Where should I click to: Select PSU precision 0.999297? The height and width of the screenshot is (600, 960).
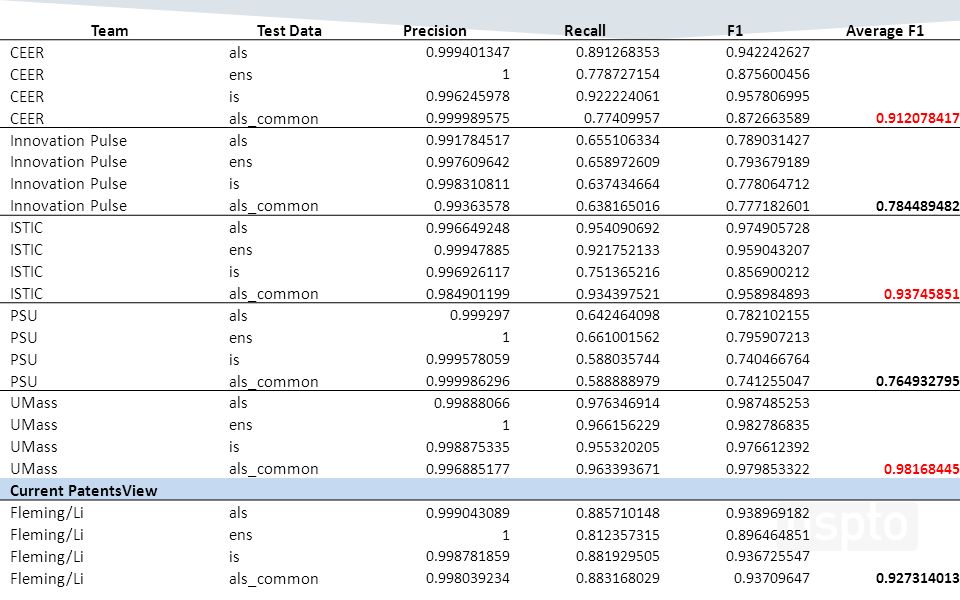(480, 315)
